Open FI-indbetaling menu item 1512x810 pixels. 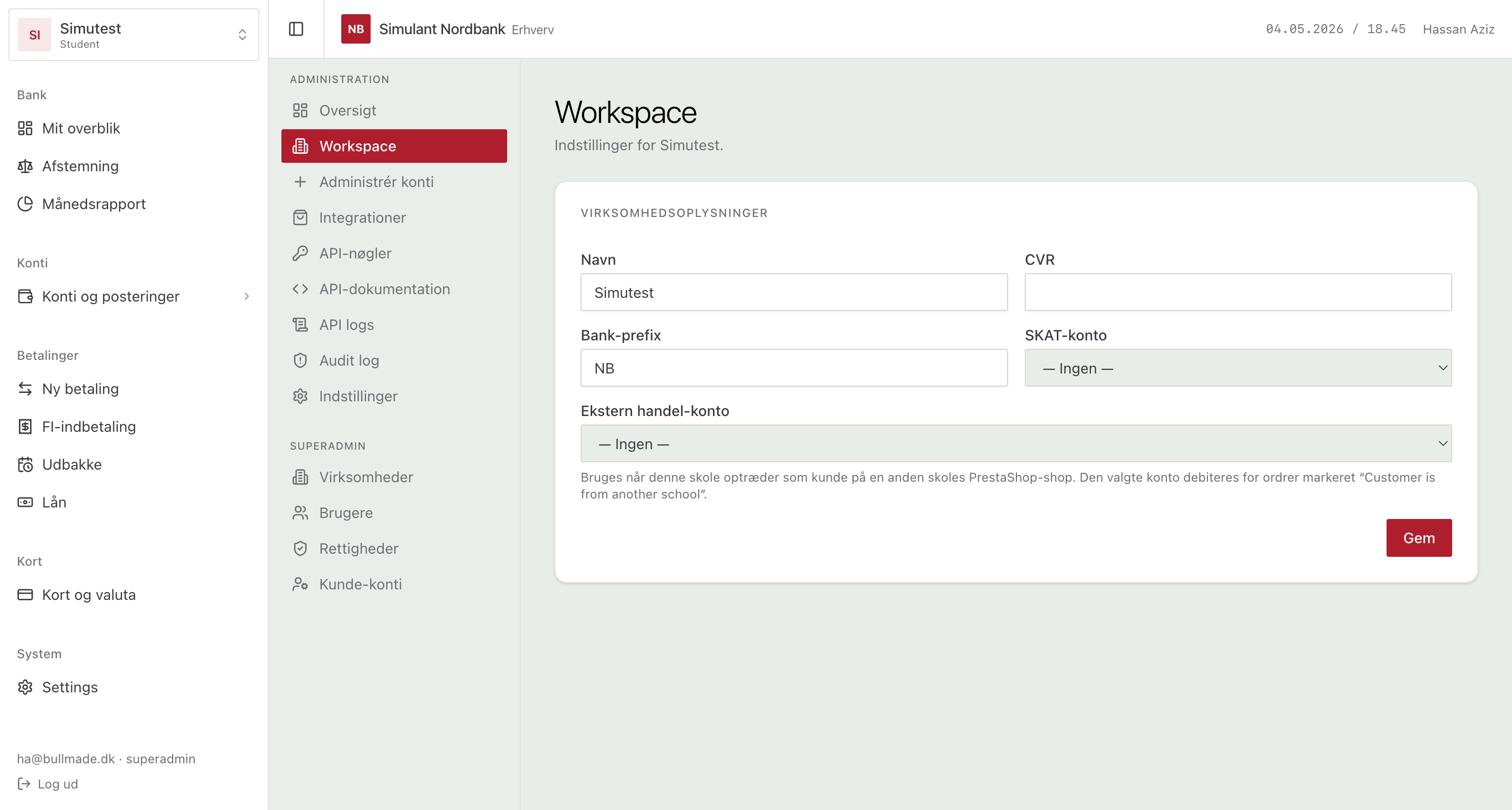134,427
